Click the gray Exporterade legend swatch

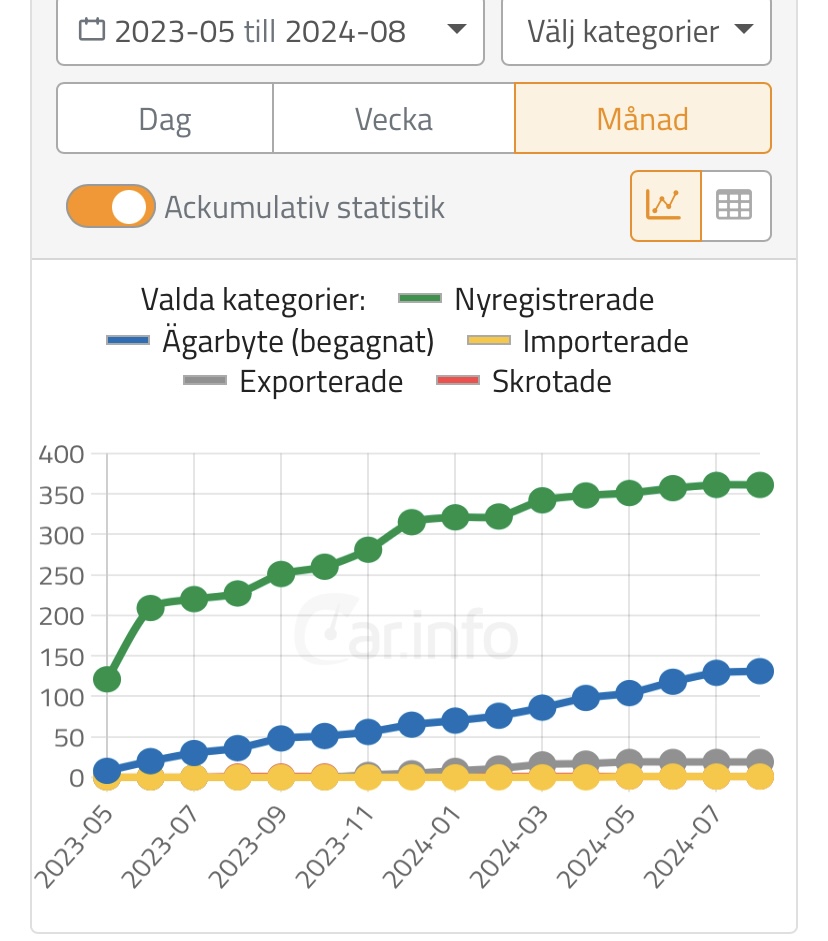click(204, 381)
